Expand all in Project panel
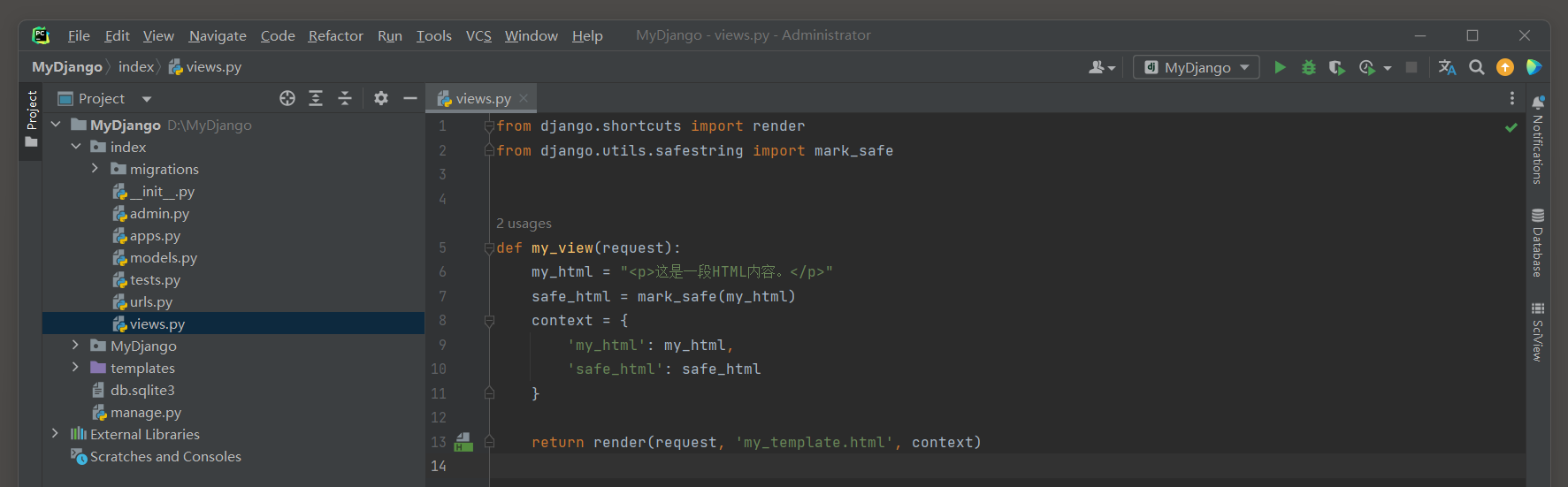This screenshot has width=1568, height=487. click(316, 98)
